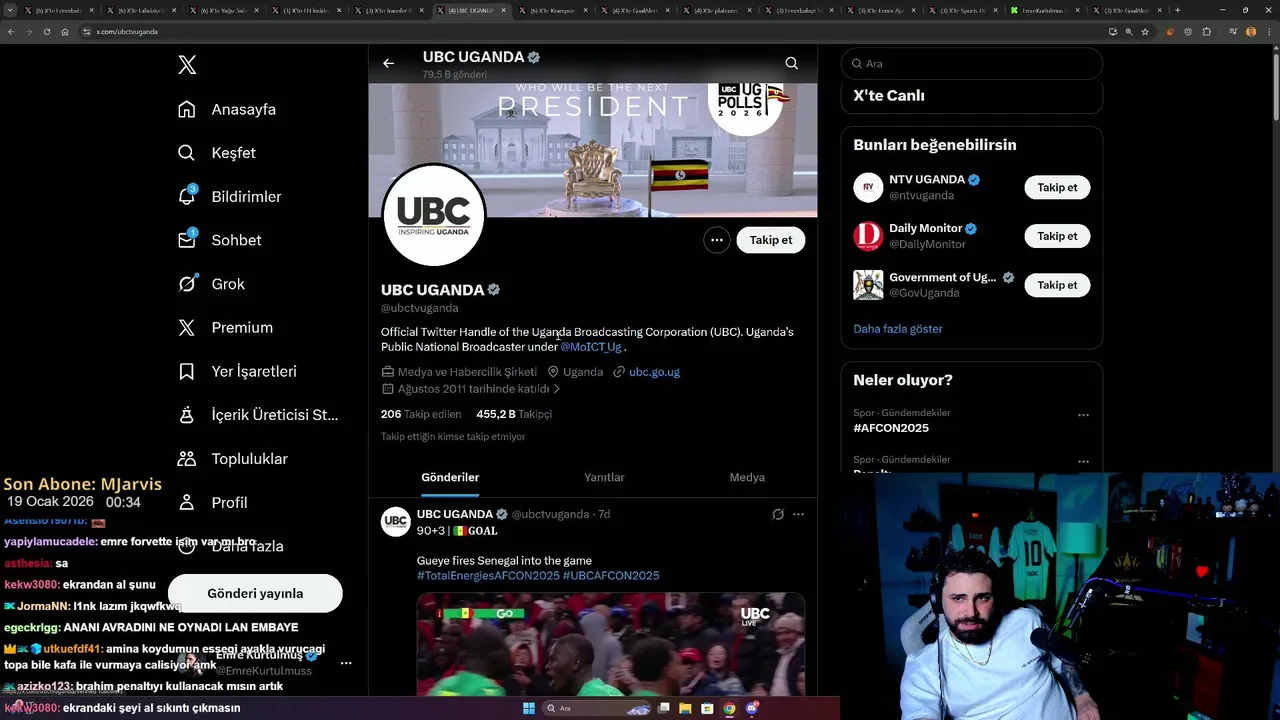Image resolution: width=1280 pixels, height=720 pixels.
Task: Open Bildirimler notifications
Action: (x=229, y=197)
